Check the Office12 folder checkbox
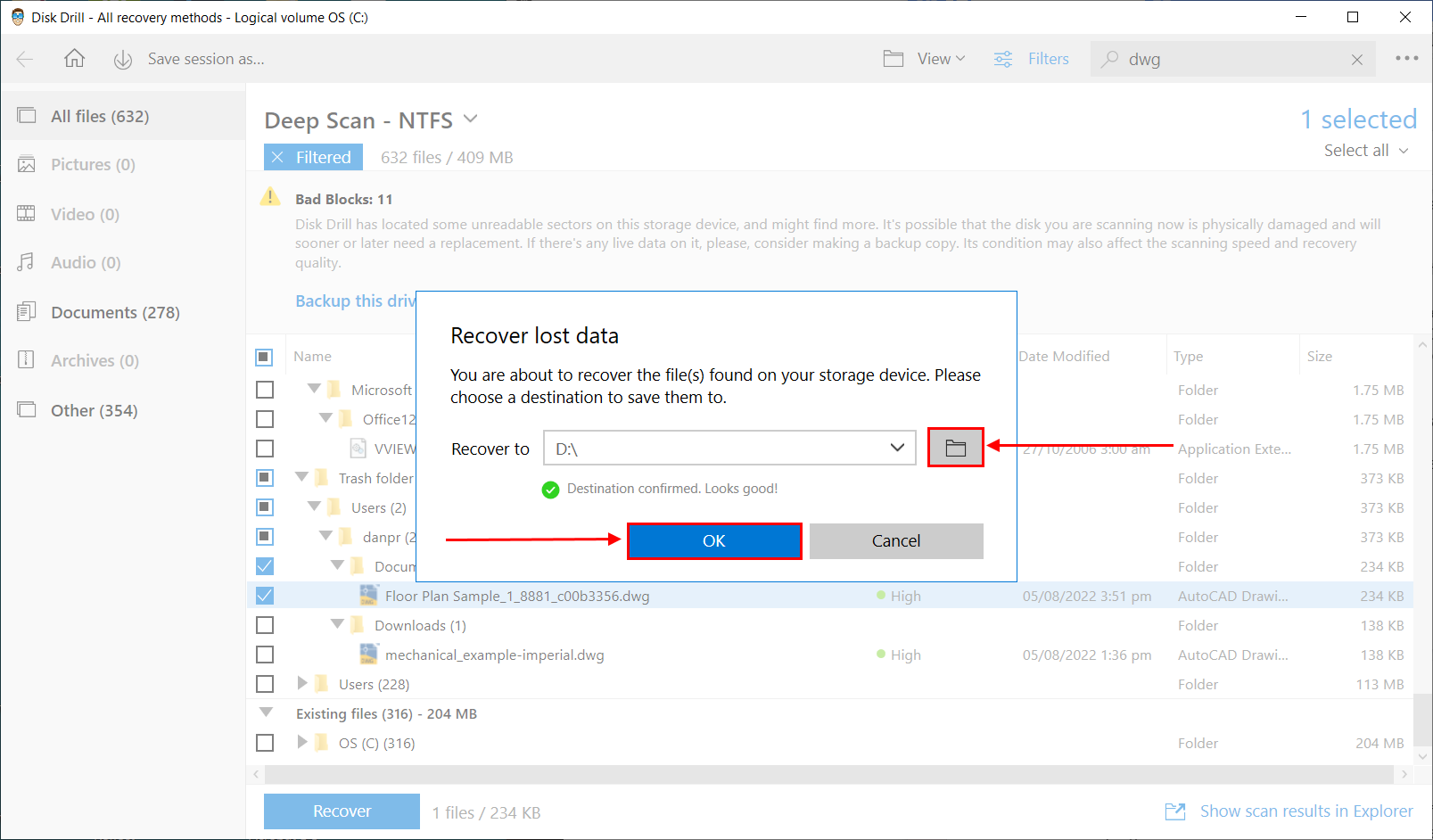Image resolution: width=1433 pixels, height=840 pixels. (265, 419)
